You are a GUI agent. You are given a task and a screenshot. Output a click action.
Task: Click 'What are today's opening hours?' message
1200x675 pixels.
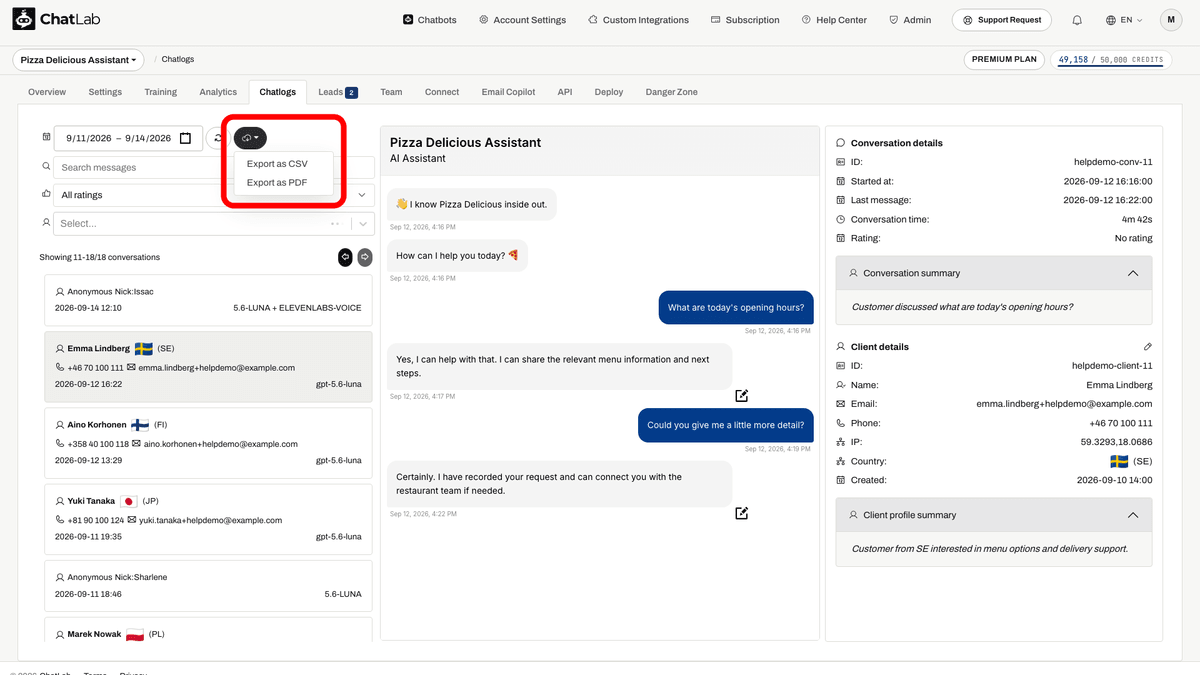click(x=735, y=308)
